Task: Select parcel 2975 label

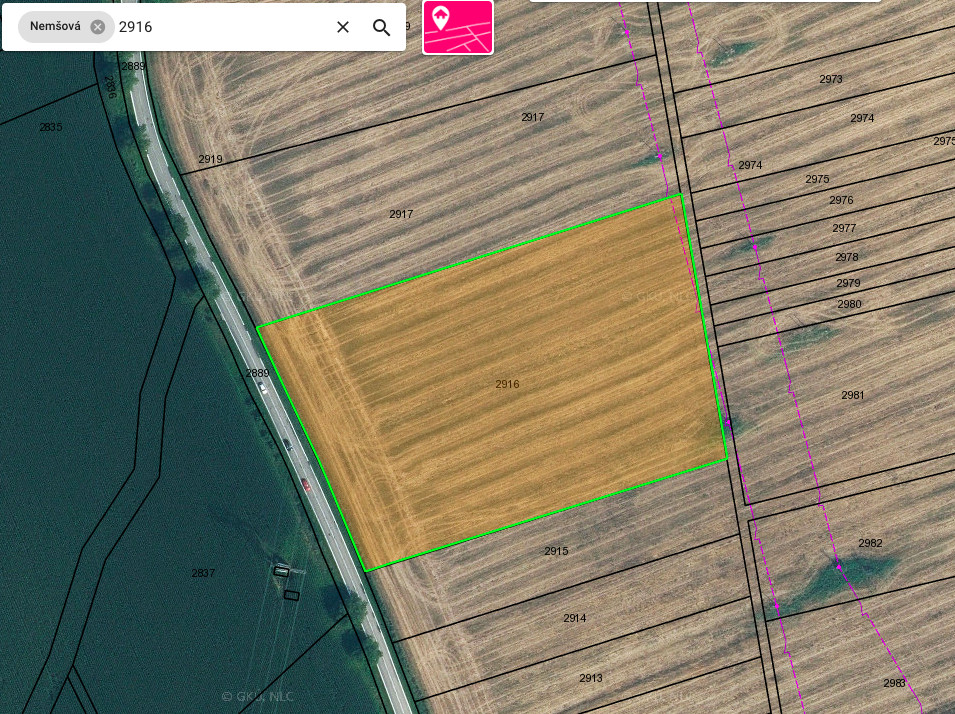Action: (817, 179)
